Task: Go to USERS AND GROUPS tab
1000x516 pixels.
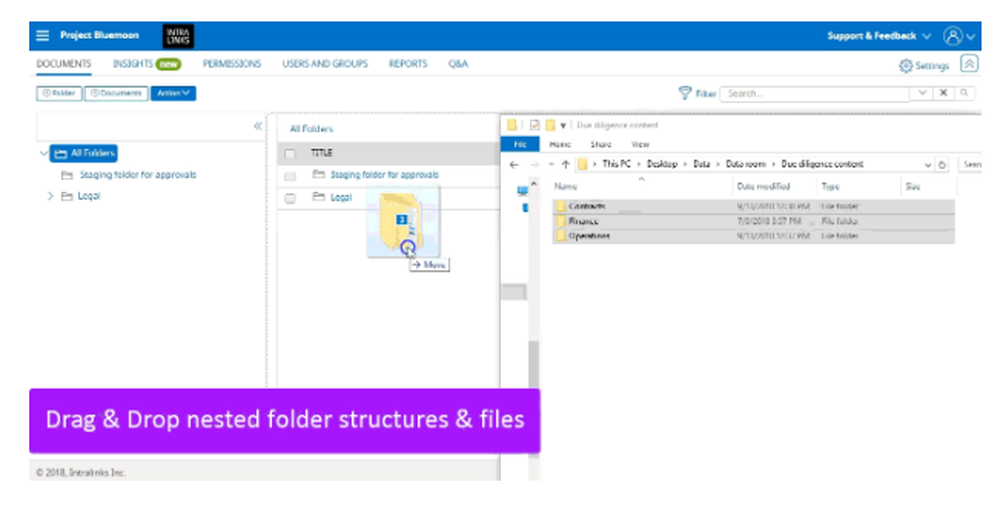Action: tap(325, 64)
